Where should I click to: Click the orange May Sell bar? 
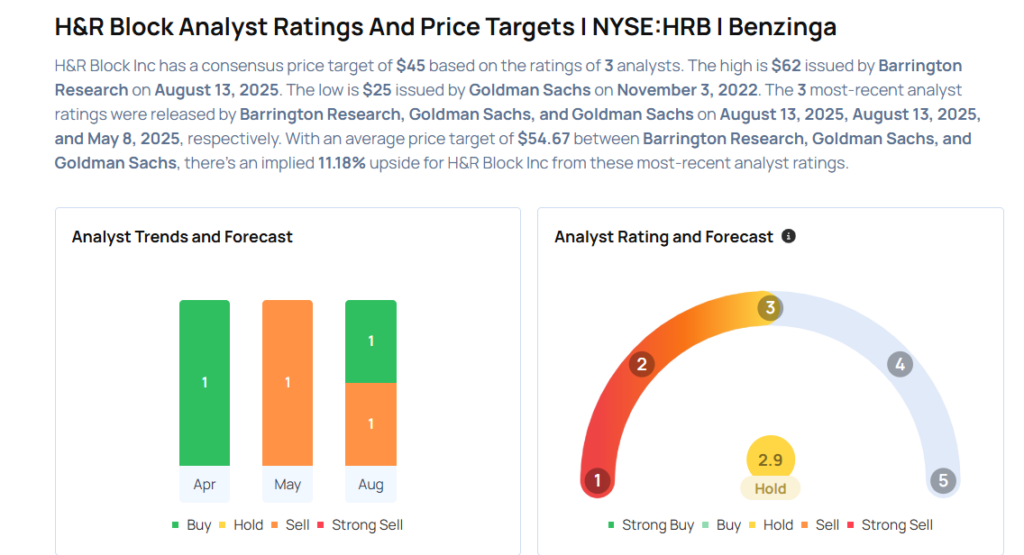pyautogui.click(x=287, y=382)
